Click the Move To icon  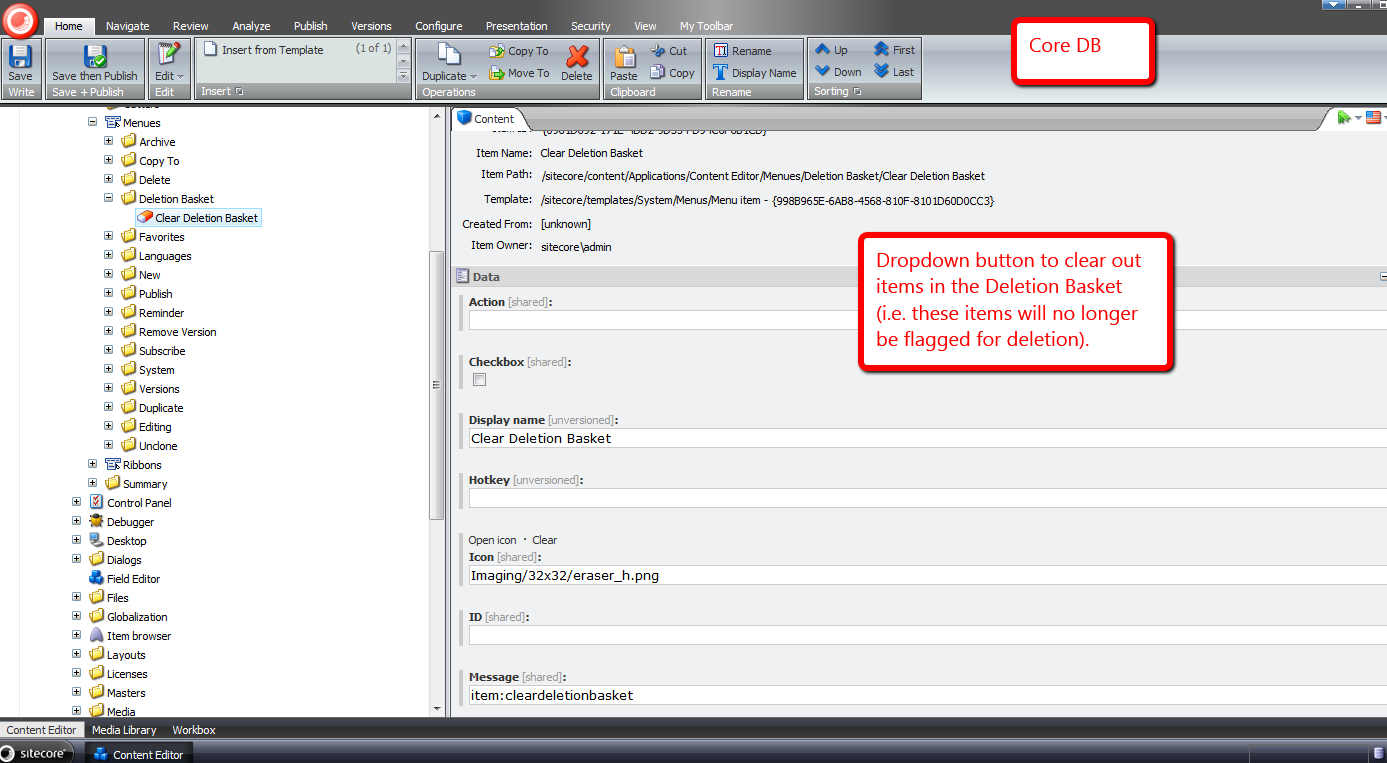497,73
